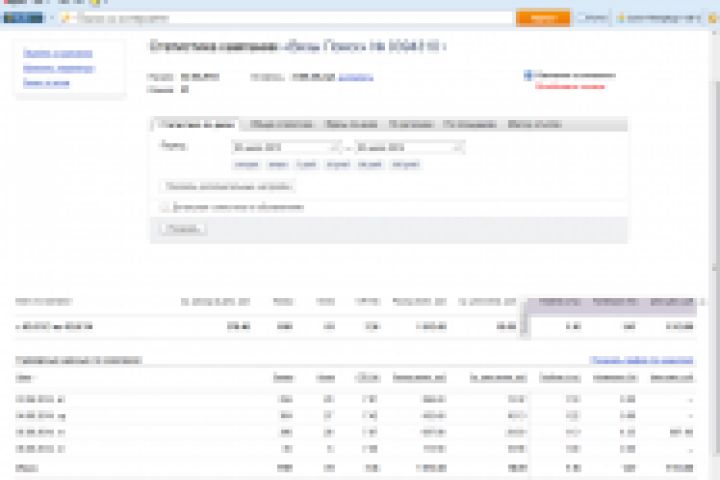
Task: Click the yellow star item in the right toolbar
Action: [659, 18]
